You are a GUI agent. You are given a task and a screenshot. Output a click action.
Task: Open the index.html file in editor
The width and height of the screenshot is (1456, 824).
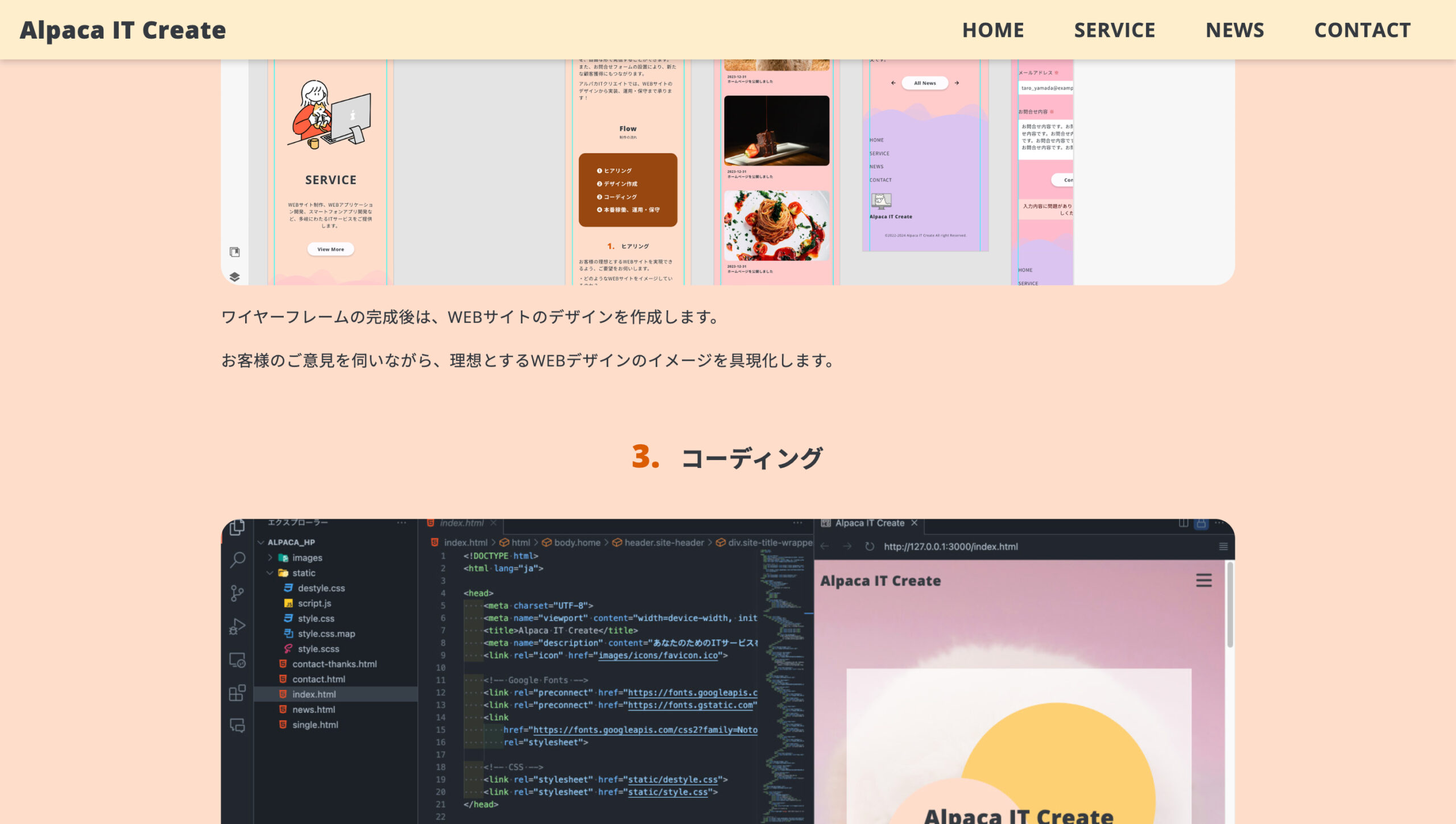click(313, 693)
